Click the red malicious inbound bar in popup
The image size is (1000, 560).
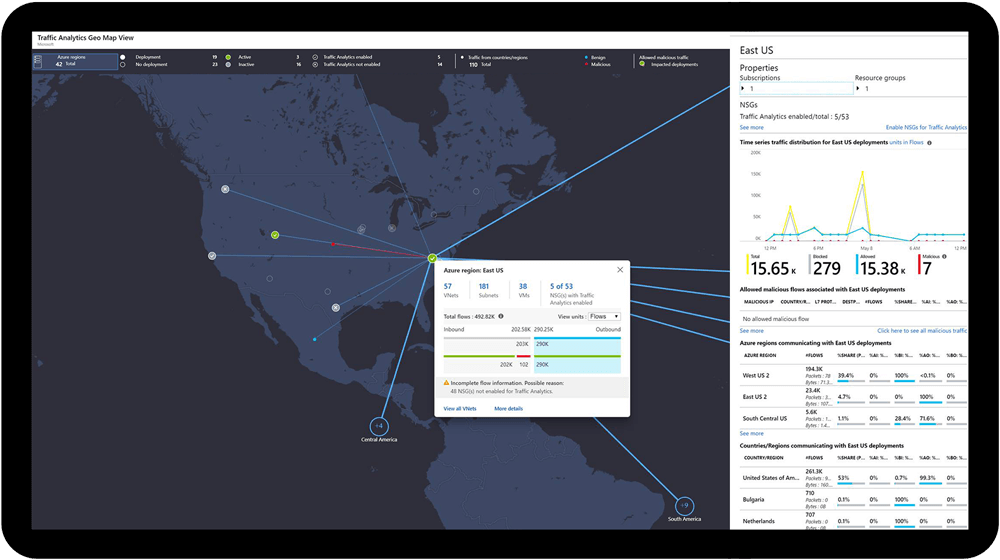(x=523, y=356)
